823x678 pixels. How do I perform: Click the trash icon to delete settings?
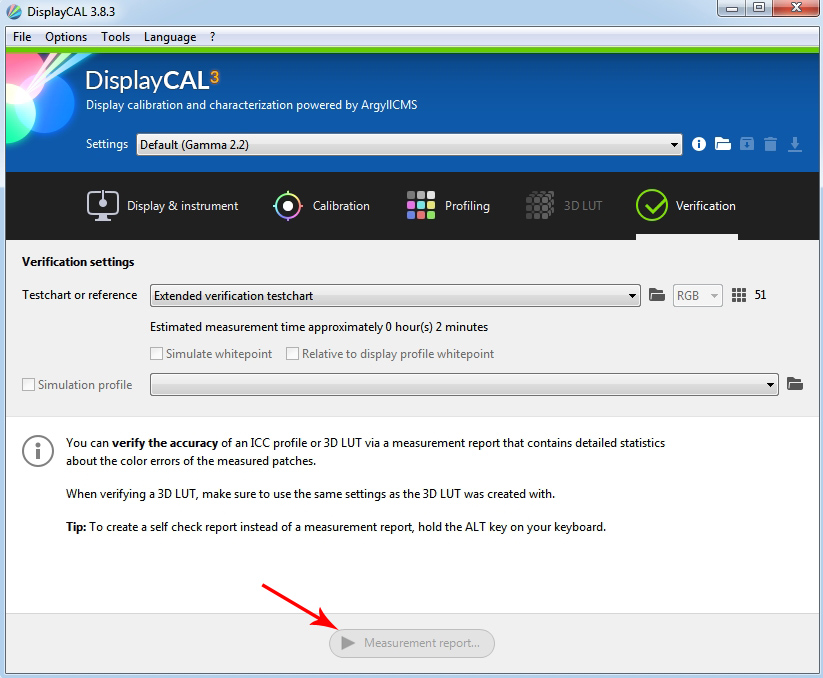point(770,144)
